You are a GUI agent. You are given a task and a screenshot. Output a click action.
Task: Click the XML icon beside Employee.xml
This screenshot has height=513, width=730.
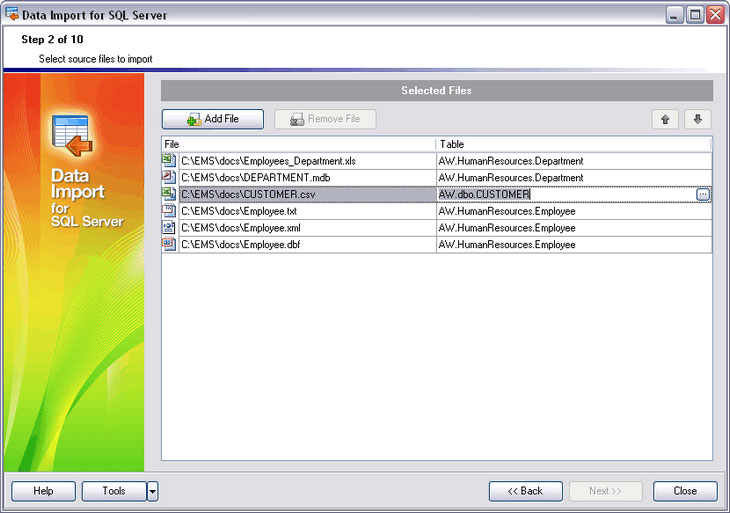click(x=169, y=228)
